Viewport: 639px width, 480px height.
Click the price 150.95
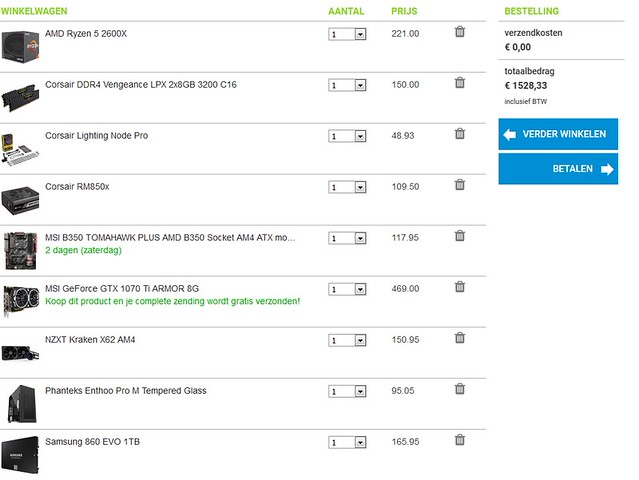coord(405,339)
